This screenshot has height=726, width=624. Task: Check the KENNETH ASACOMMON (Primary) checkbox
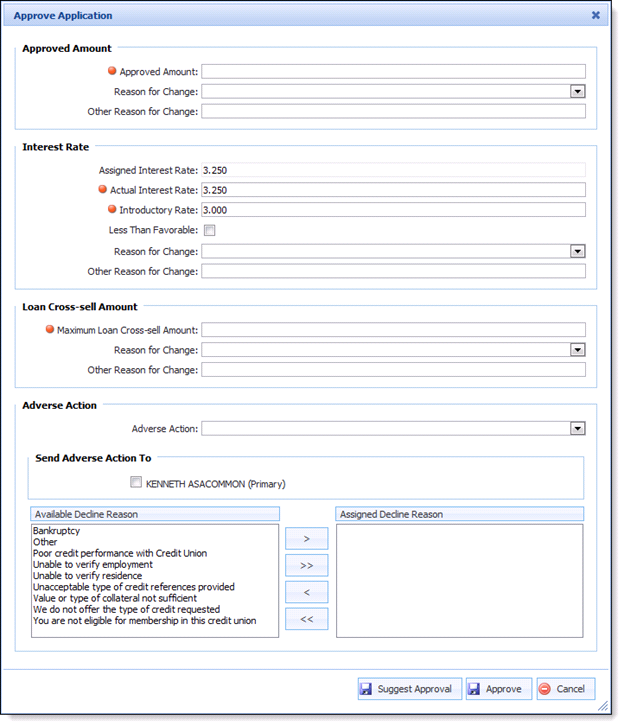click(136, 482)
